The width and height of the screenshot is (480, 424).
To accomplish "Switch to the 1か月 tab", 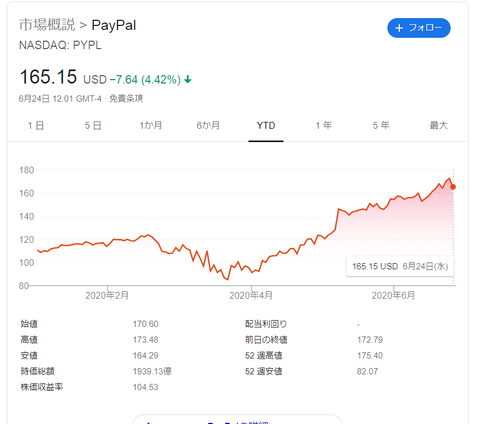I will [151, 126].
